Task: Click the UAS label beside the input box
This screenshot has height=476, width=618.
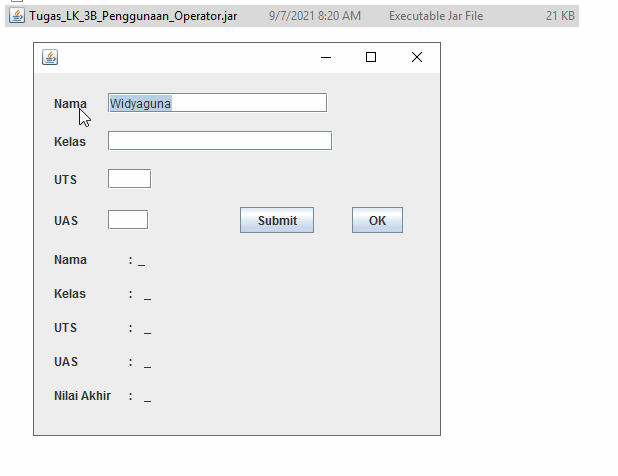Action: click(x=66, y=221)
